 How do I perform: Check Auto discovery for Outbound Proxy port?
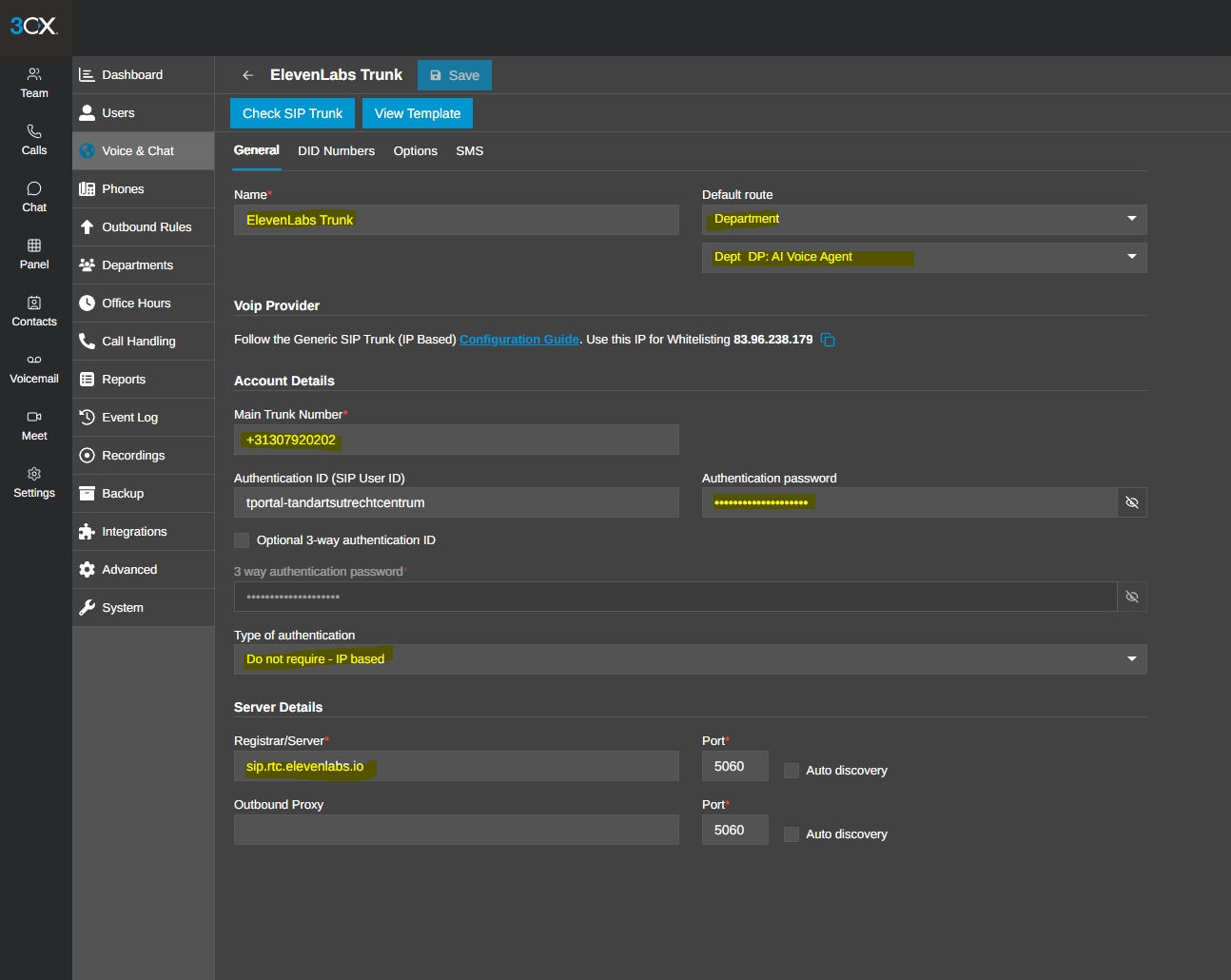tap(791, 833)
